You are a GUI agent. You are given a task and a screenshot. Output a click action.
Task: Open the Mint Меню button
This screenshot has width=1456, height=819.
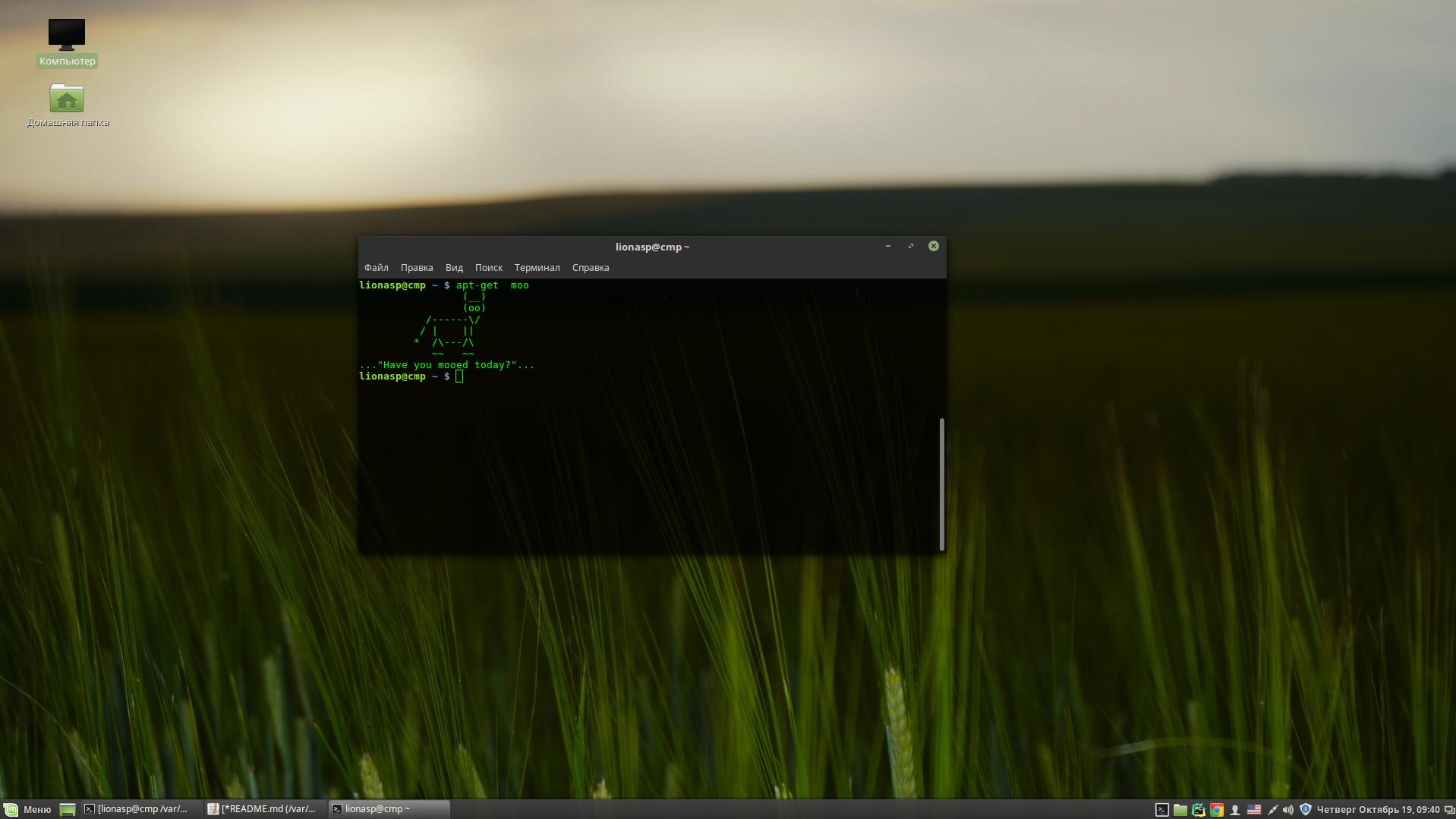[27, 809]
